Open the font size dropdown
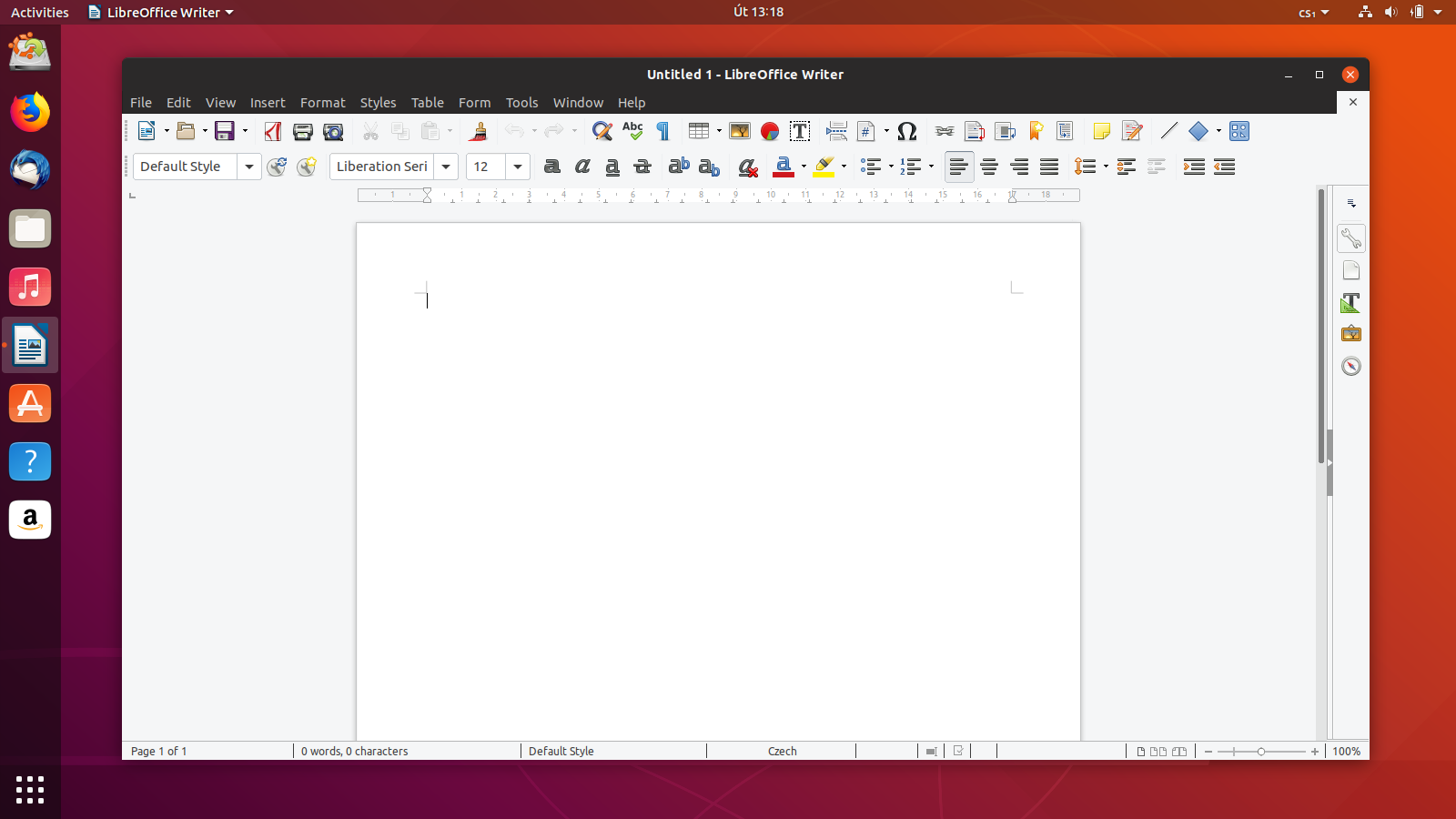 [x=517, y=167]
